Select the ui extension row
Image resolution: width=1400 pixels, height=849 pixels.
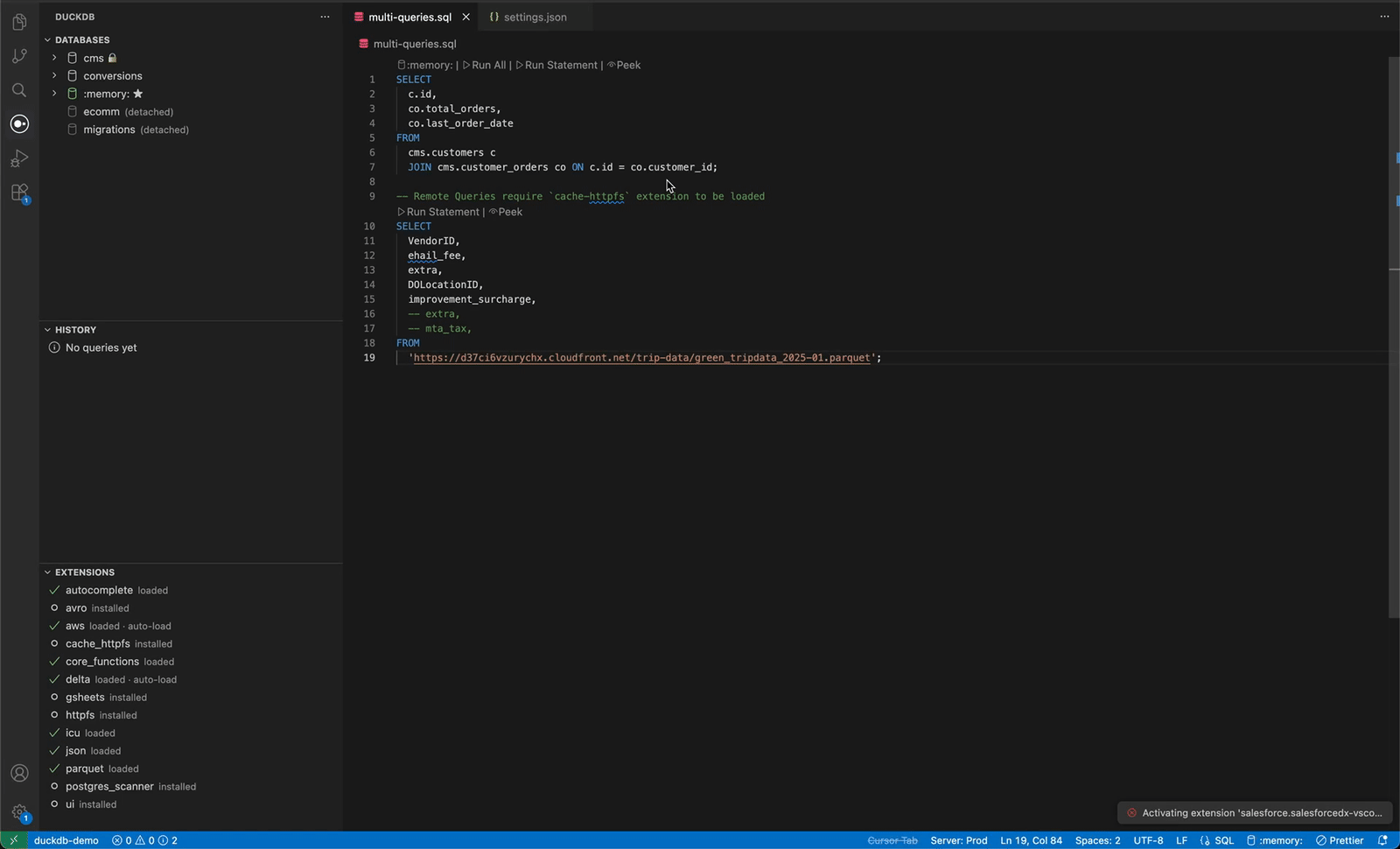tap(191, 804)
